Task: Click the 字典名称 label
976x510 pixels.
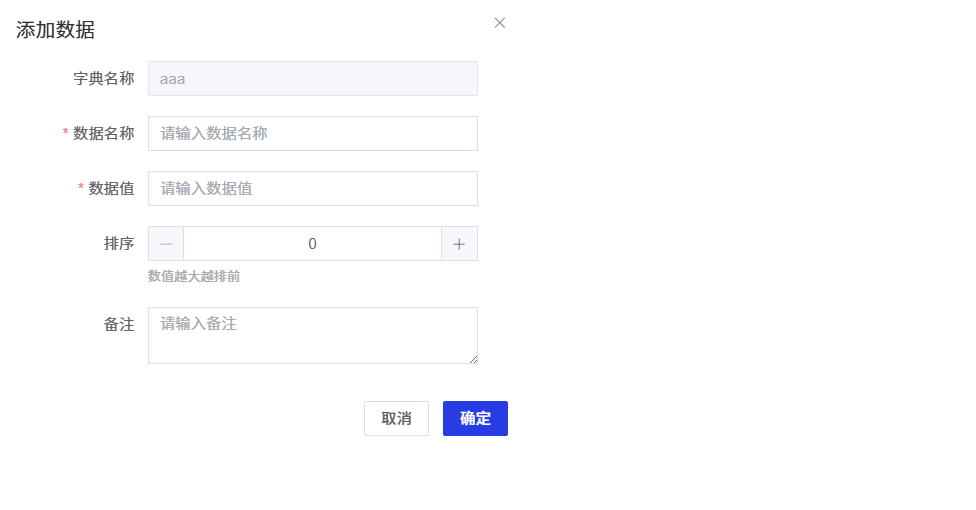Action: (x=104, y=78)
